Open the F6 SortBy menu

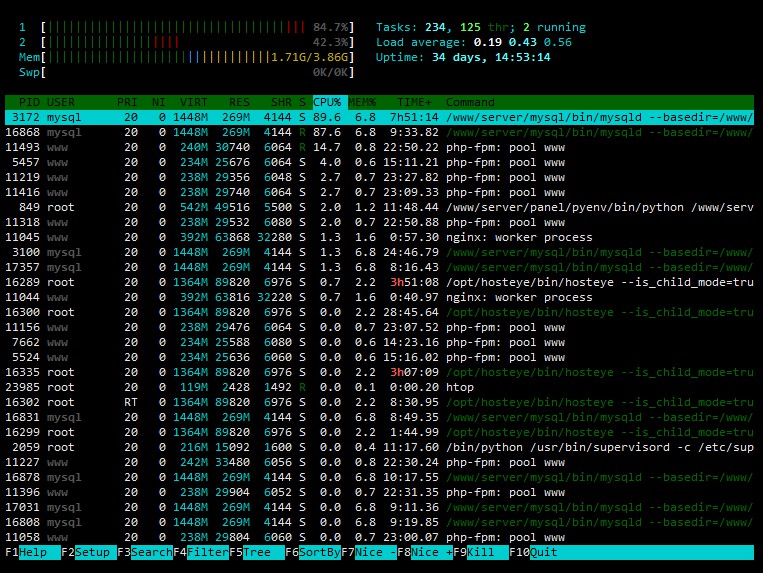(313, 553)
